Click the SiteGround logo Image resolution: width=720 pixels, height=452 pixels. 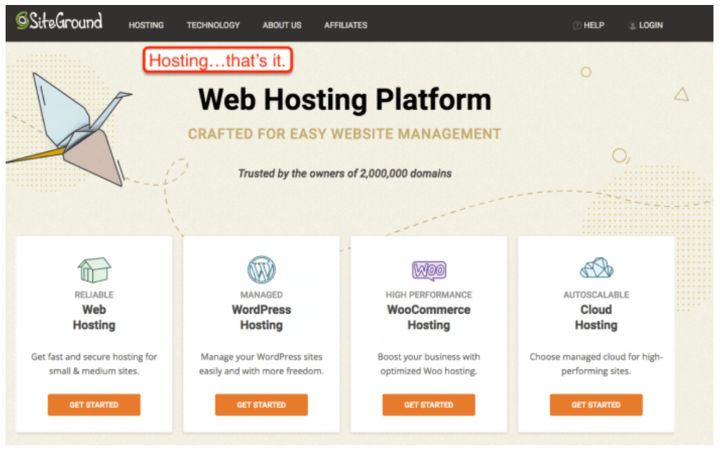[x=59, y=21]
